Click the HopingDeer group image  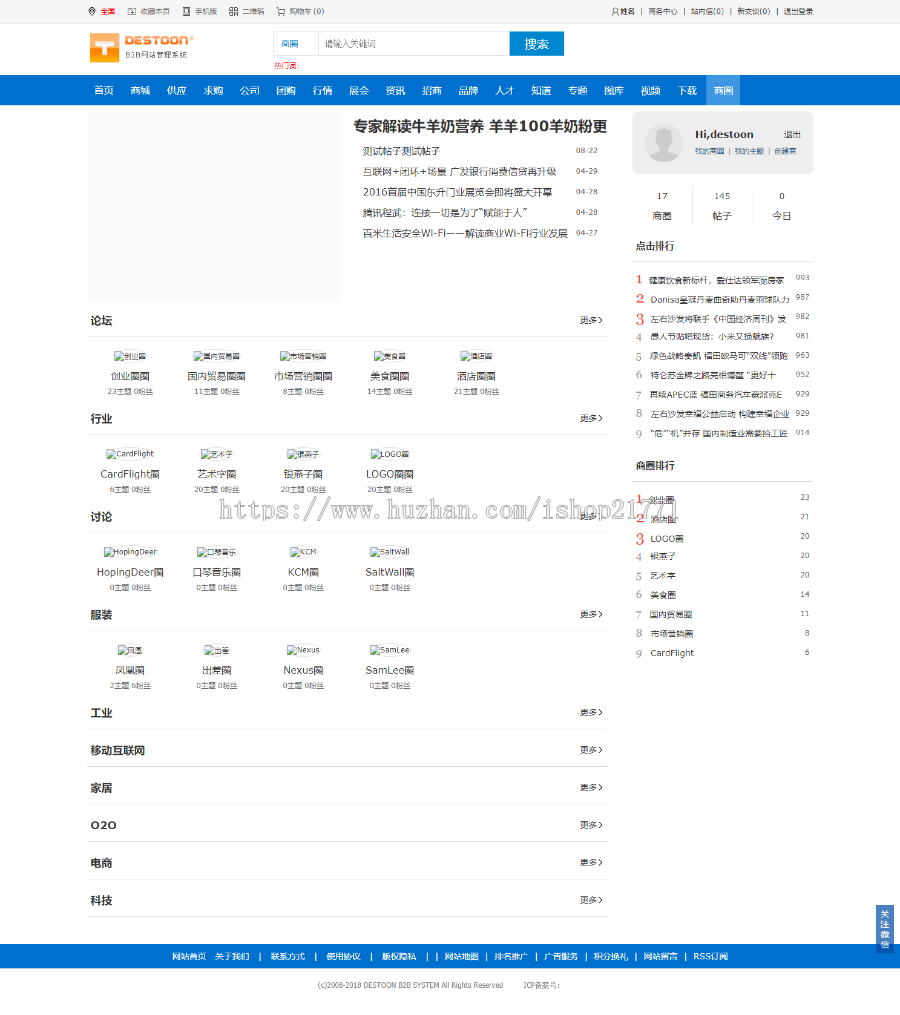[x=130, y=552]
